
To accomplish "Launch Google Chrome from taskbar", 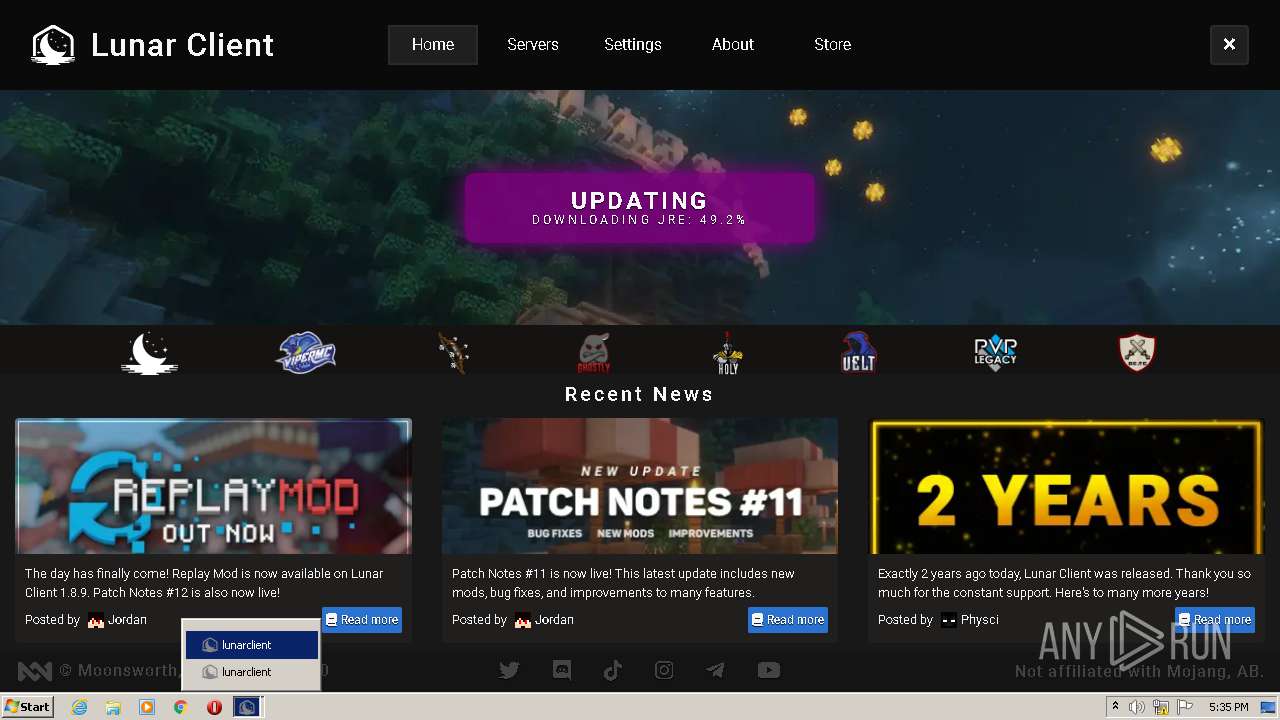I will click(x=181, y=707).
